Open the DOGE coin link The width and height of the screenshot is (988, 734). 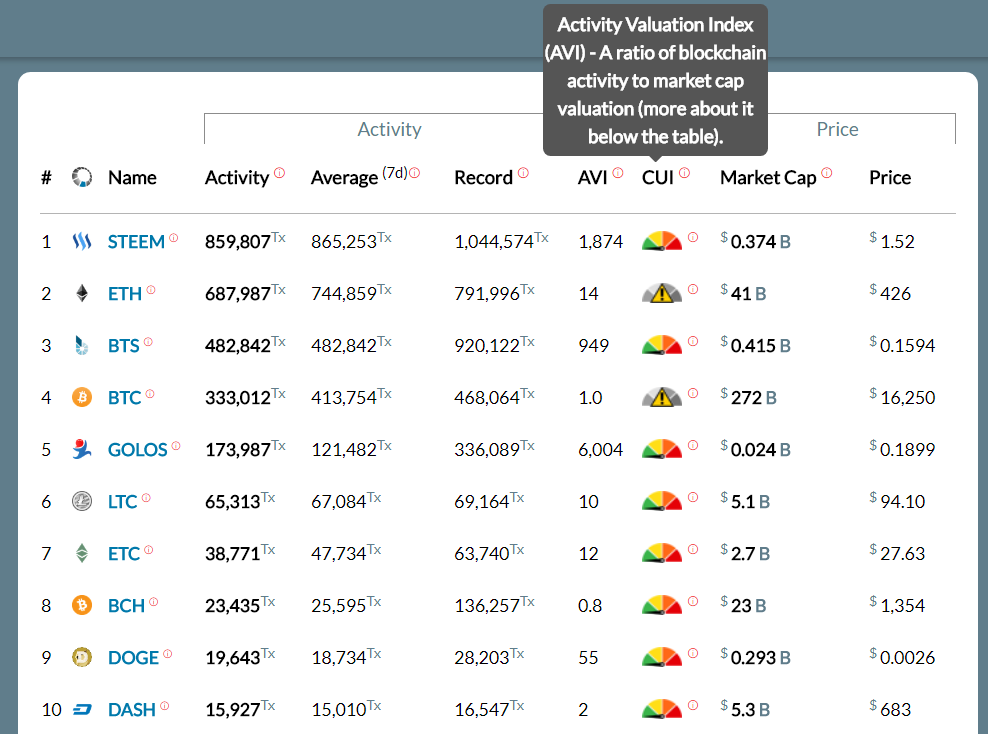coord(134,658)
